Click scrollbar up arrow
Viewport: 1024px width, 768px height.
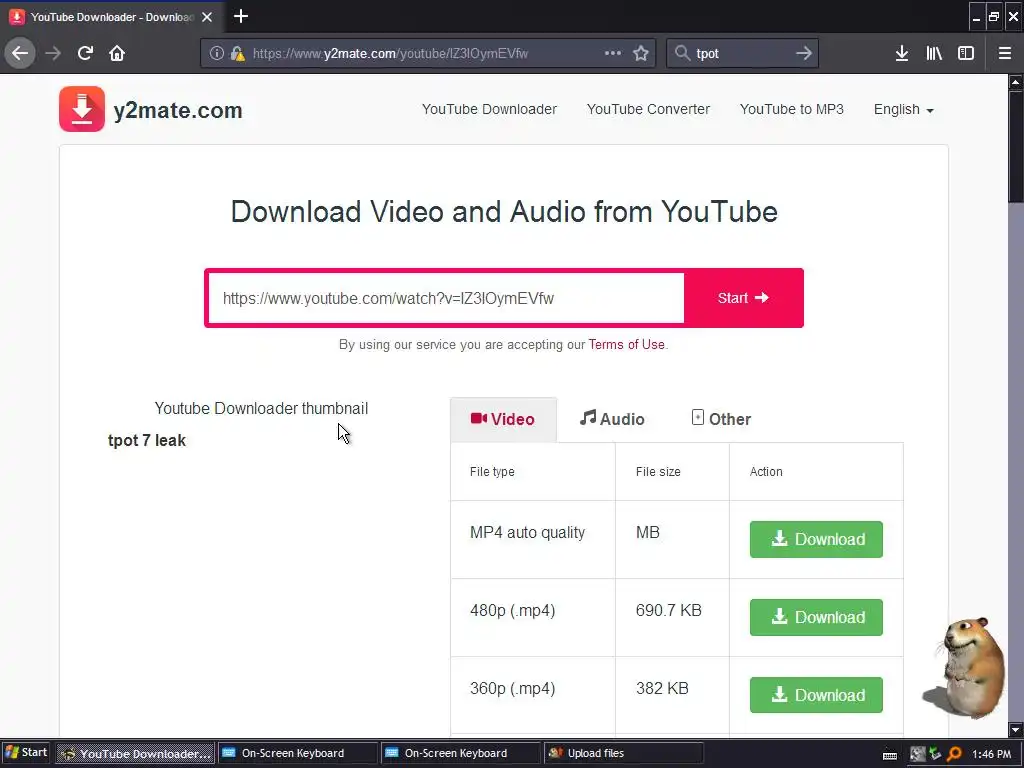click(1016, 82)
